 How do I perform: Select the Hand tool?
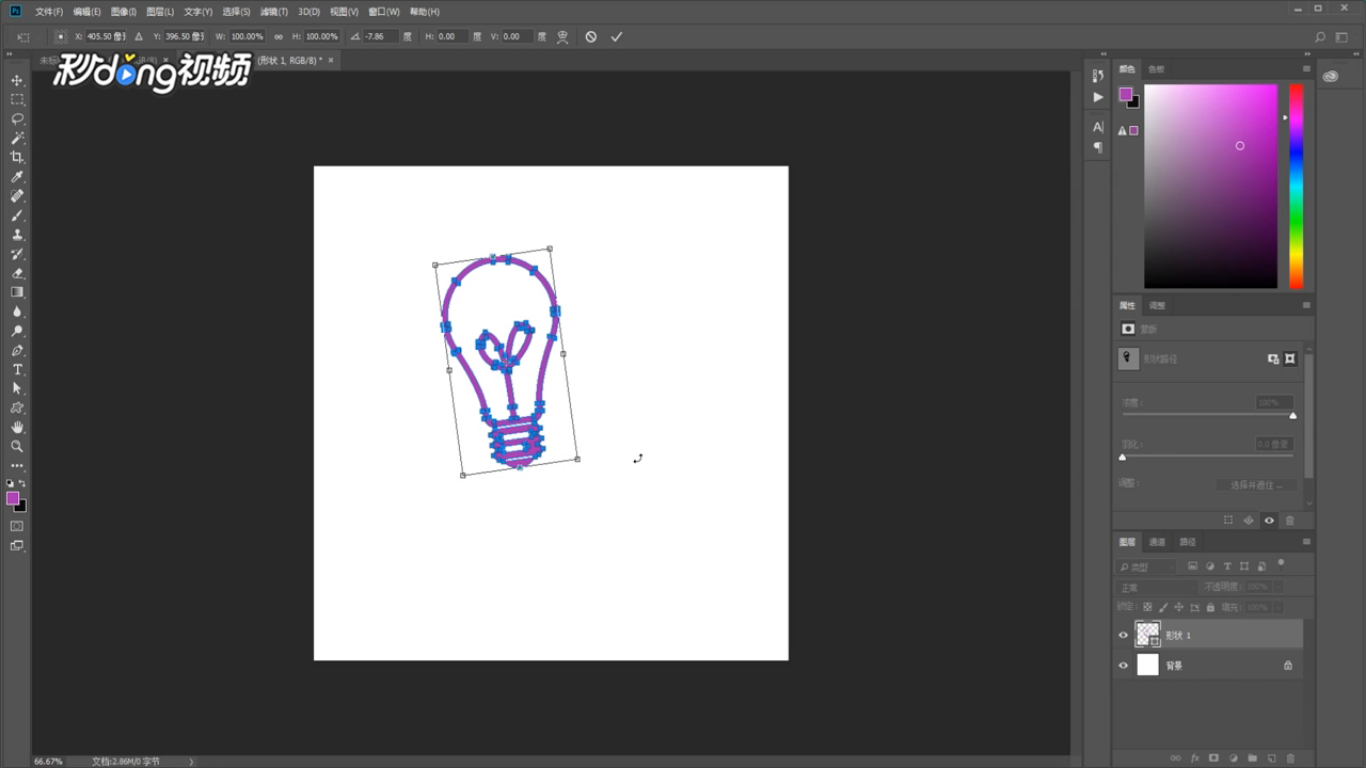point(17,427)
